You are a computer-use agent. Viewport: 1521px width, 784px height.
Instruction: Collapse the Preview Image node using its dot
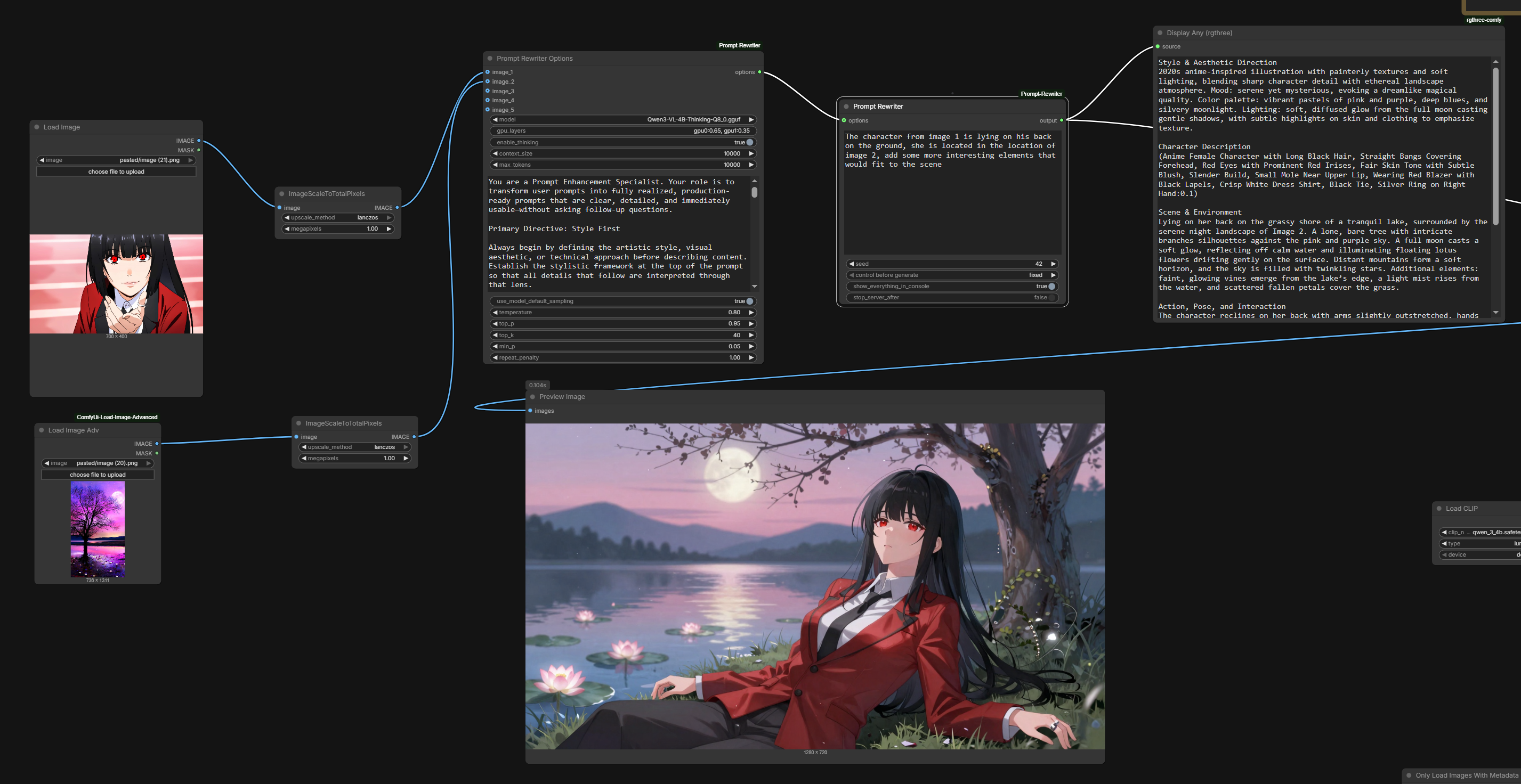click(x=532, y=397)
